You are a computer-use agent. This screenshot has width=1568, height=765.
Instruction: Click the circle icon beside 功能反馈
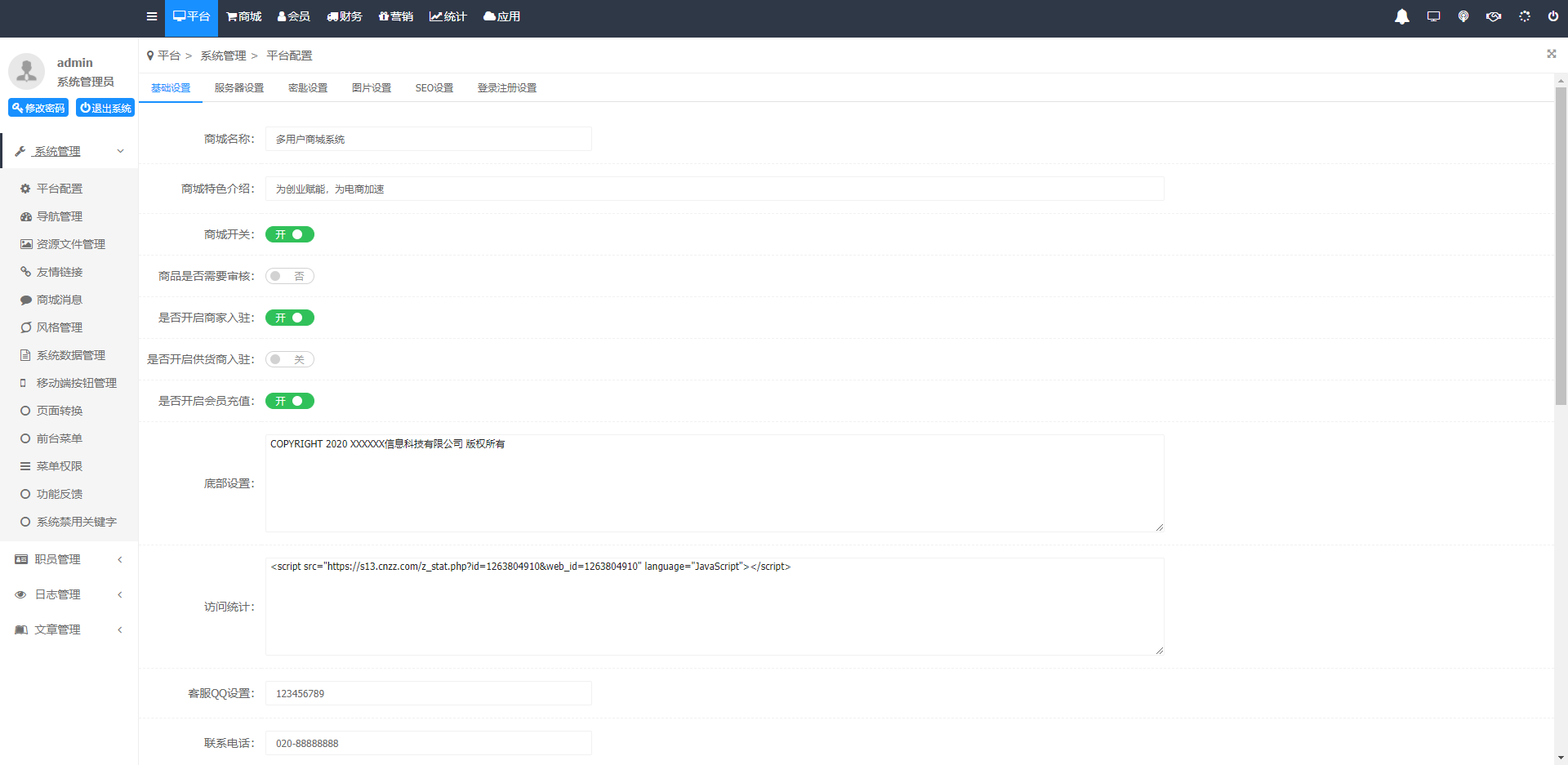click(x=25, y=494)
